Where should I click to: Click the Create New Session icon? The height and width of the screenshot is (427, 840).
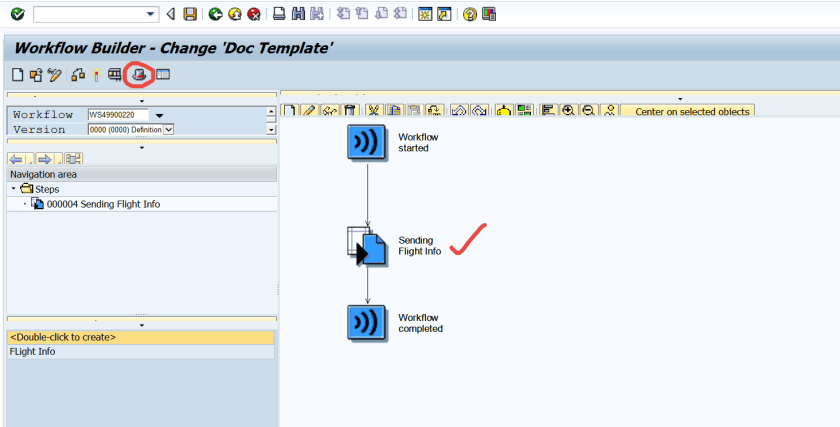tap(425, 14)
